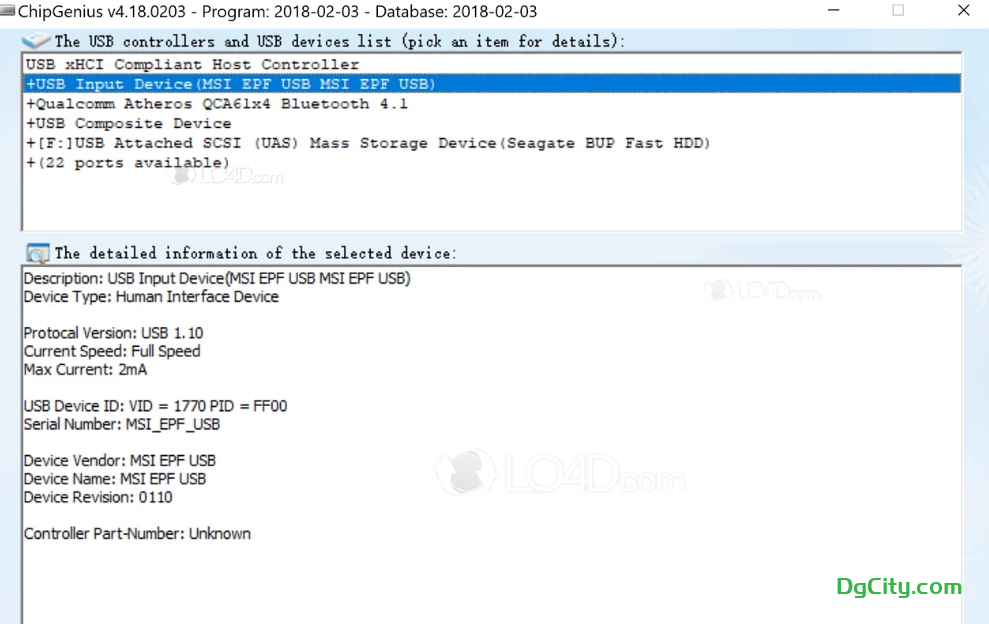Close the ChipGenius application window

point(963,11)
